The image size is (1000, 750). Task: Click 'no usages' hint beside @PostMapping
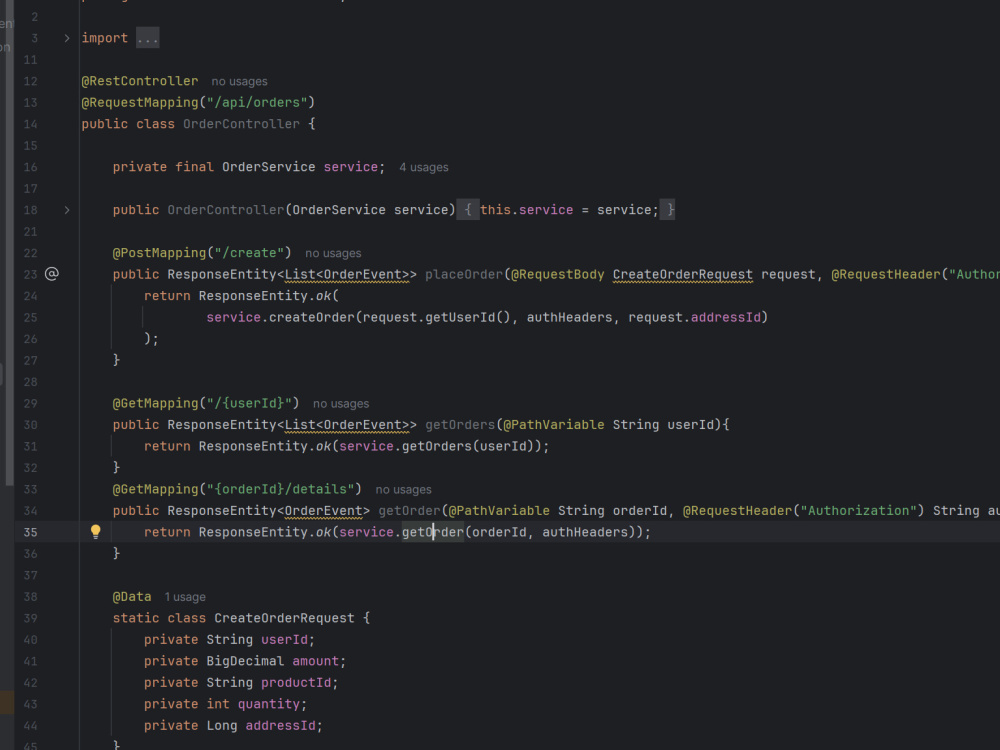click(333, 253)
